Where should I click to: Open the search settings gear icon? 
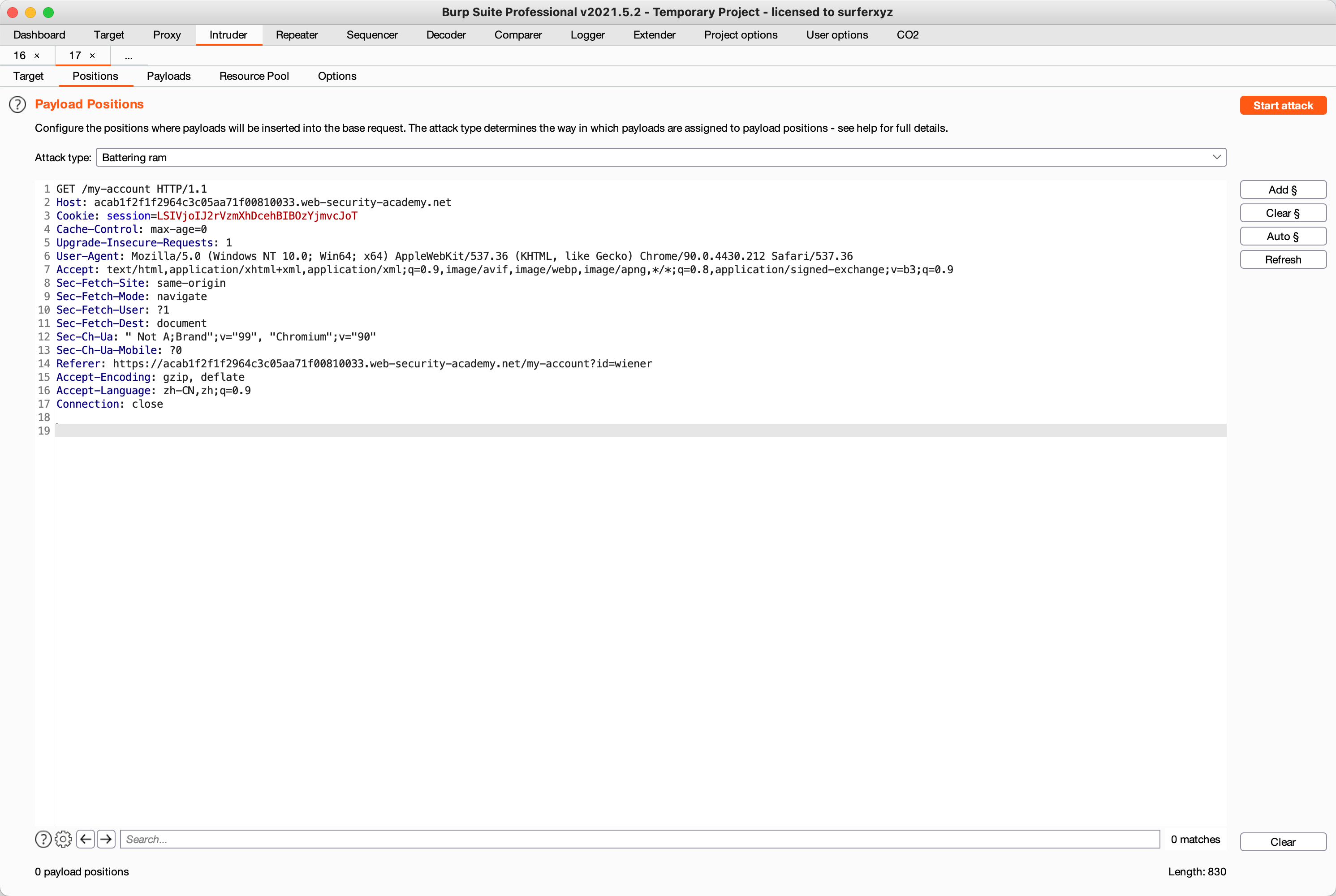tap(63, 839)
